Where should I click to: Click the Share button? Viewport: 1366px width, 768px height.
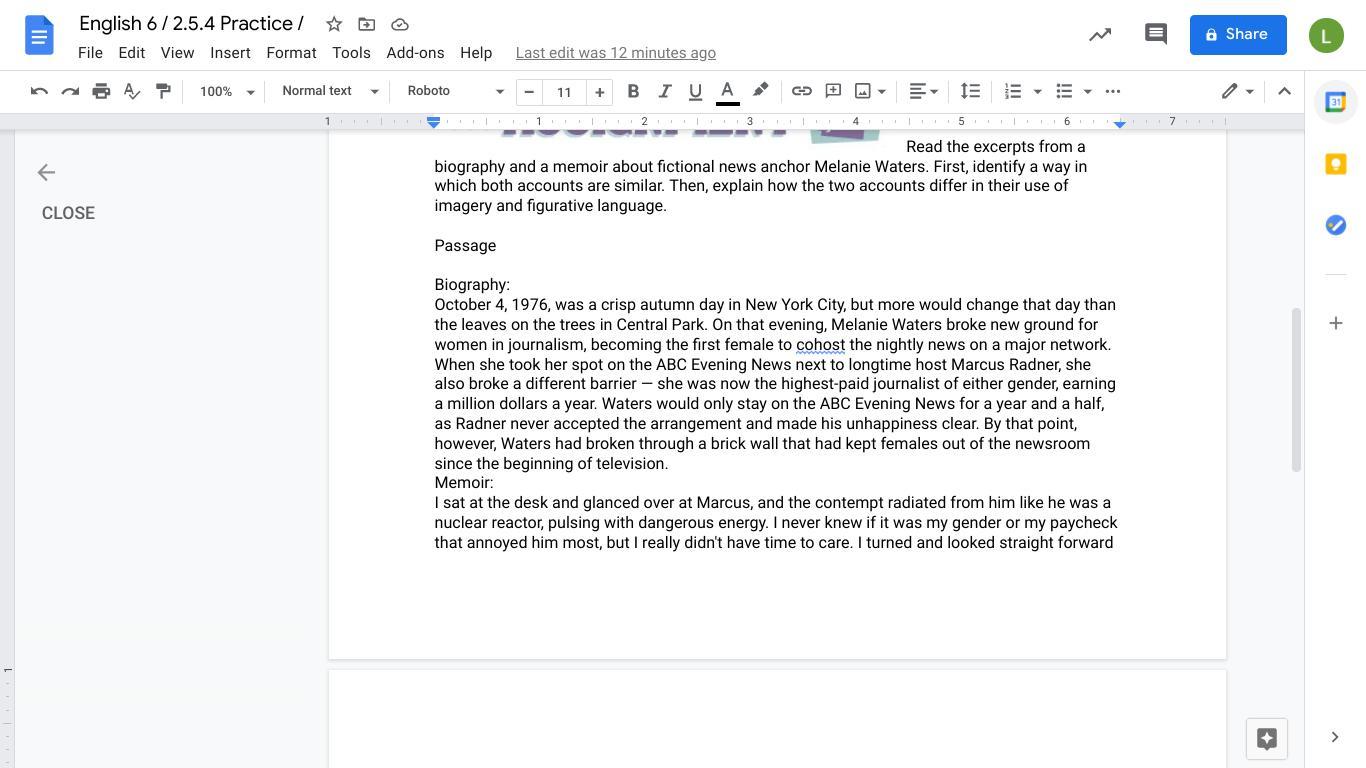(x=1238, y=35)
